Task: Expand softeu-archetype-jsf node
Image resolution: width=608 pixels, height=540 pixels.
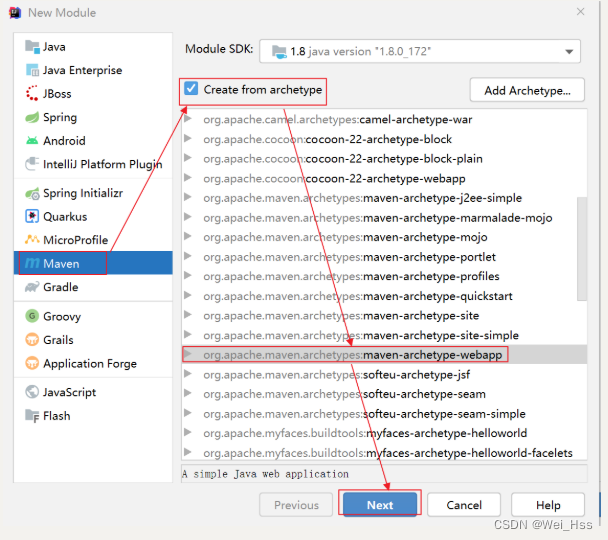Action: tap(188, 374)
